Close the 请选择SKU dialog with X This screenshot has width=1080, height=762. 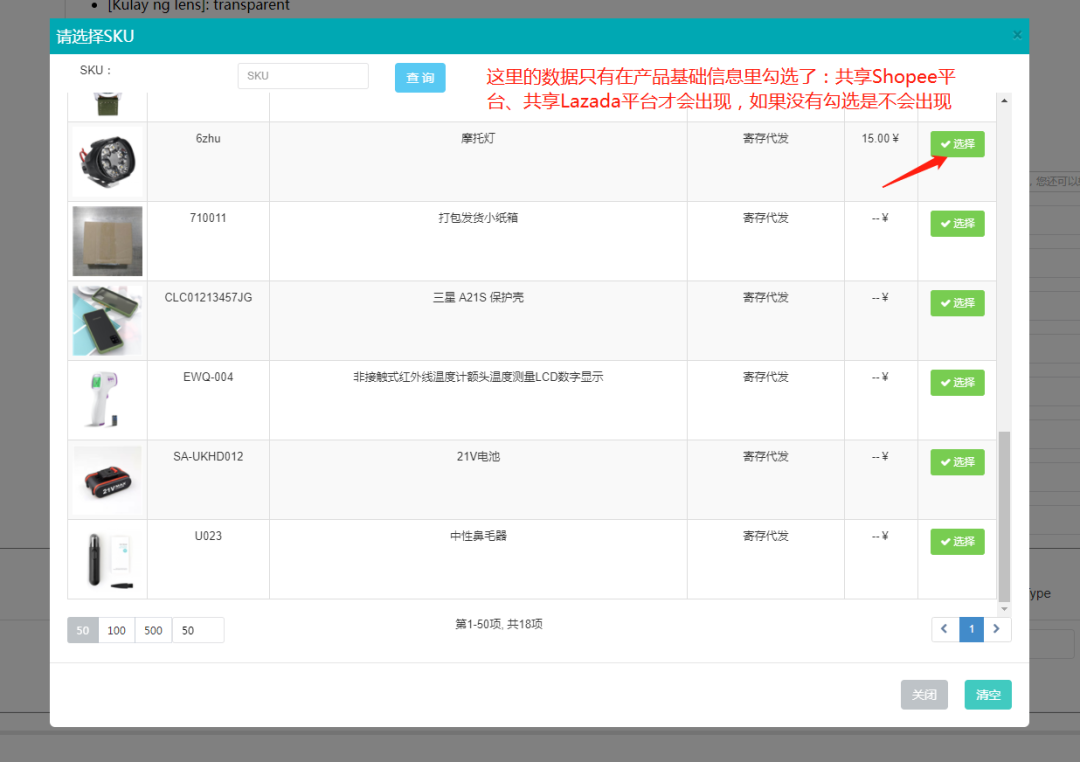(x=1017, y=35)
